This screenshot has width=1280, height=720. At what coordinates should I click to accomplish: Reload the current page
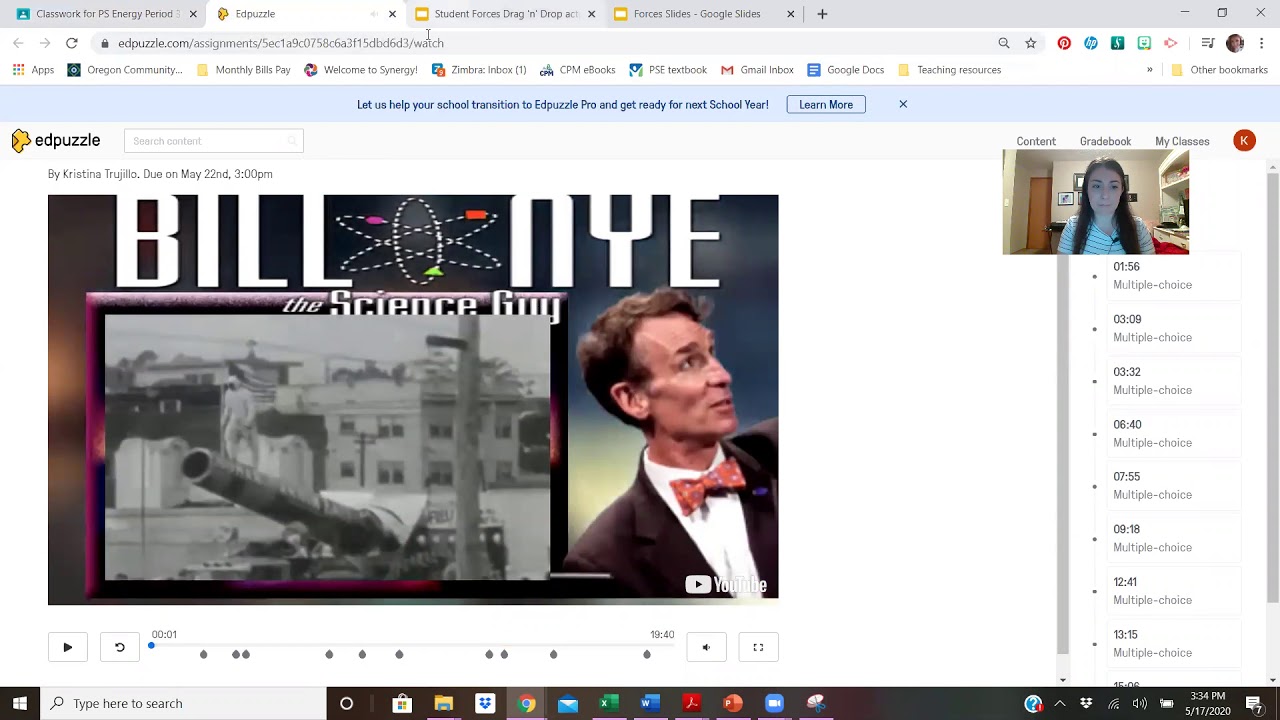(72, 43)
